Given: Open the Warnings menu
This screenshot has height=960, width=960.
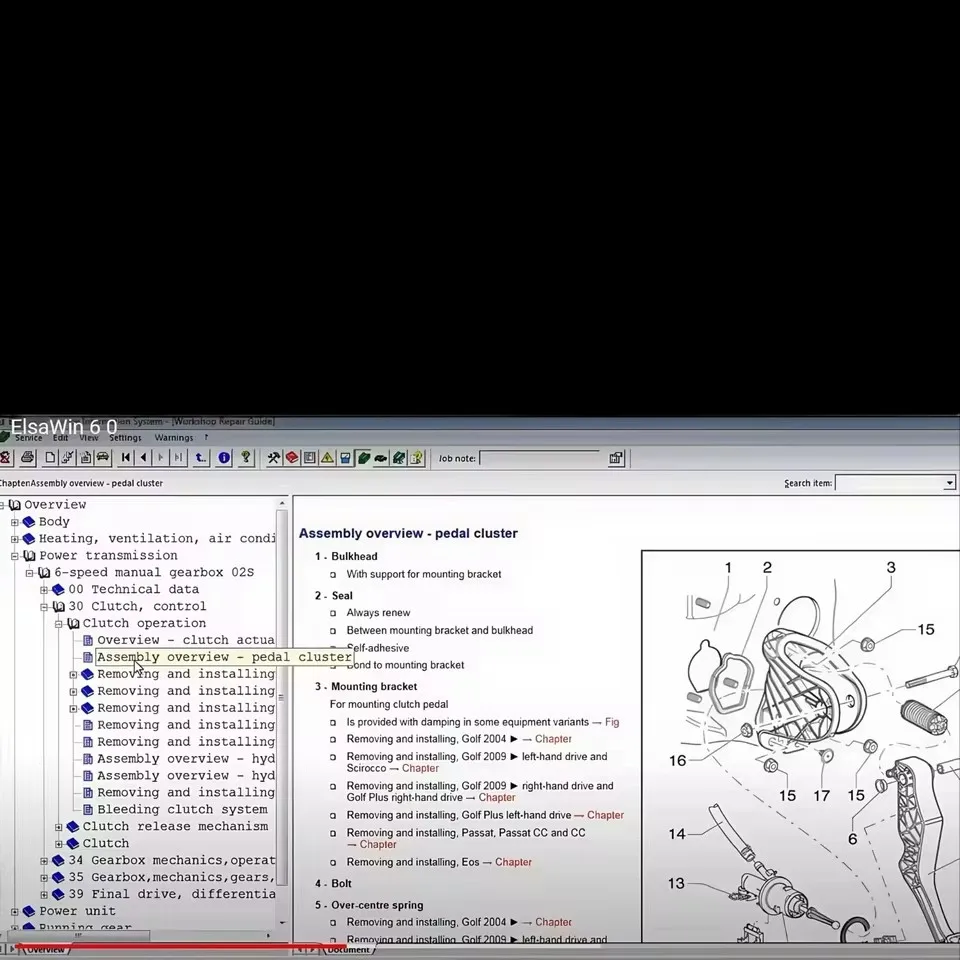Looking at the screenshot, I should (174, 437).
